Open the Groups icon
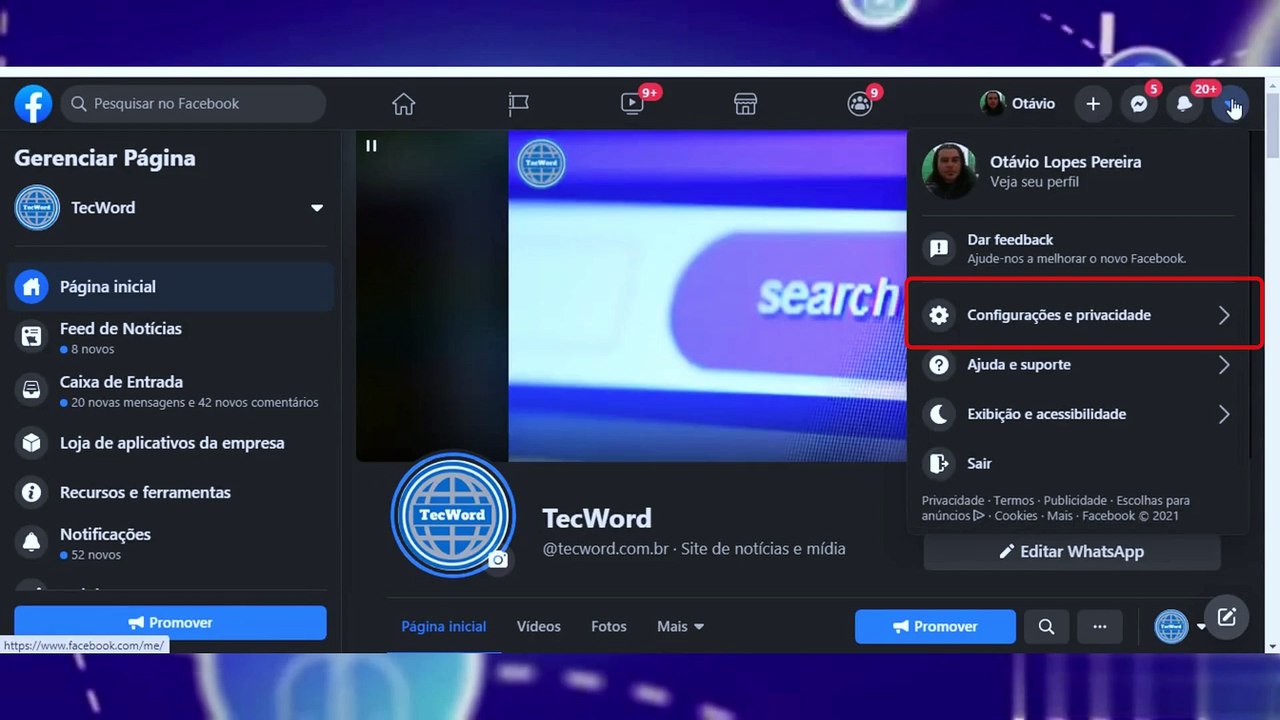The width and height of the screenshot is (1280, 720). [860, 104]
